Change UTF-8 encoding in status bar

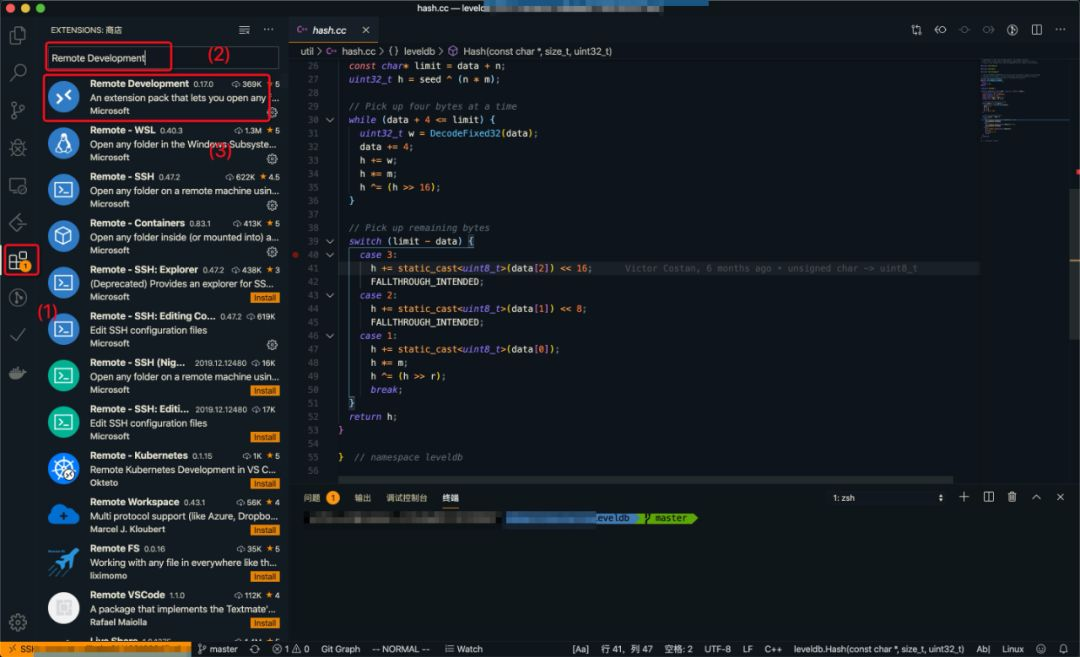tap(717, 649)
